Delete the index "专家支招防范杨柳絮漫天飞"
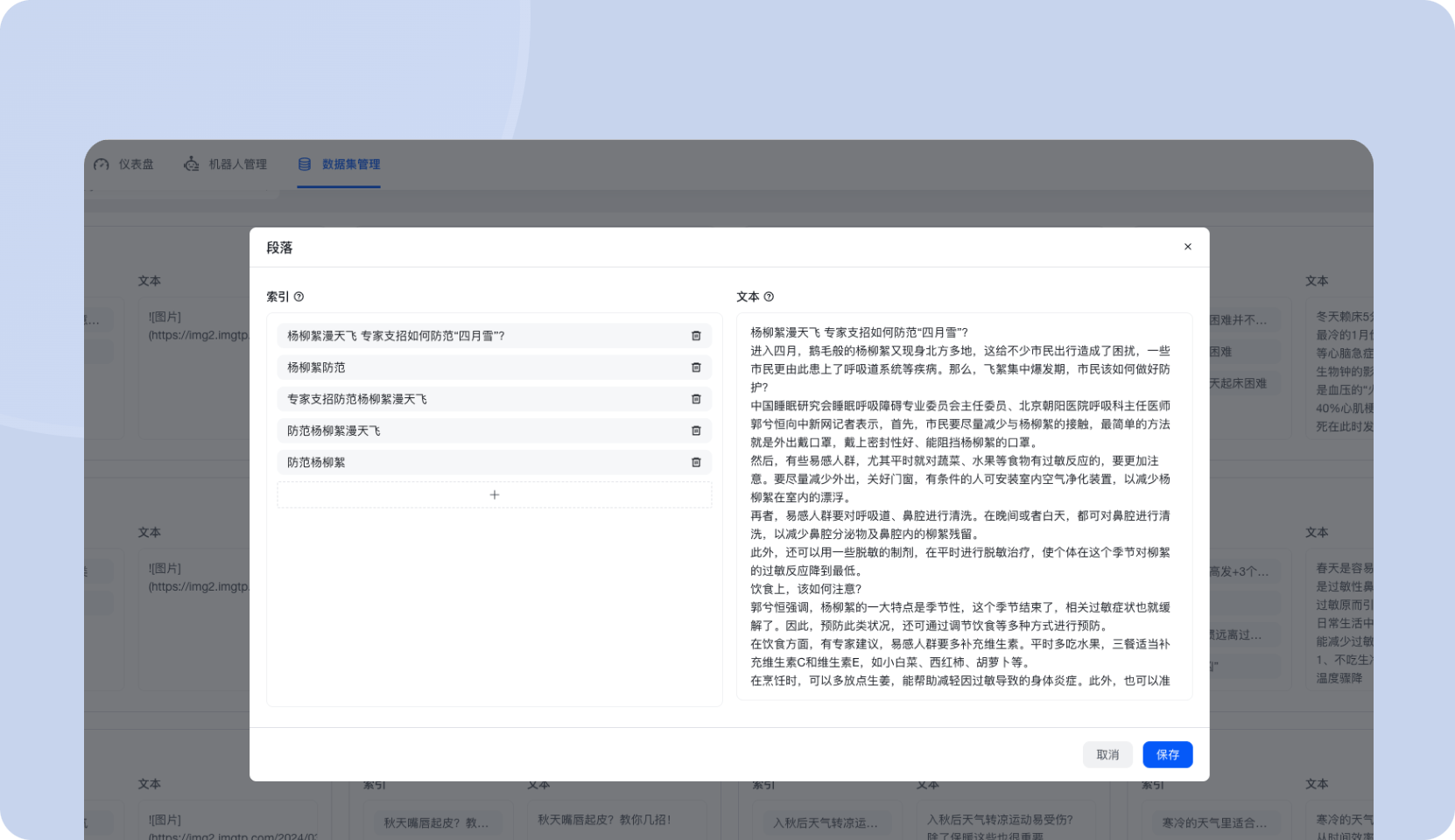This screenshot has width=1455, height=840. click(x=696, y=398)
